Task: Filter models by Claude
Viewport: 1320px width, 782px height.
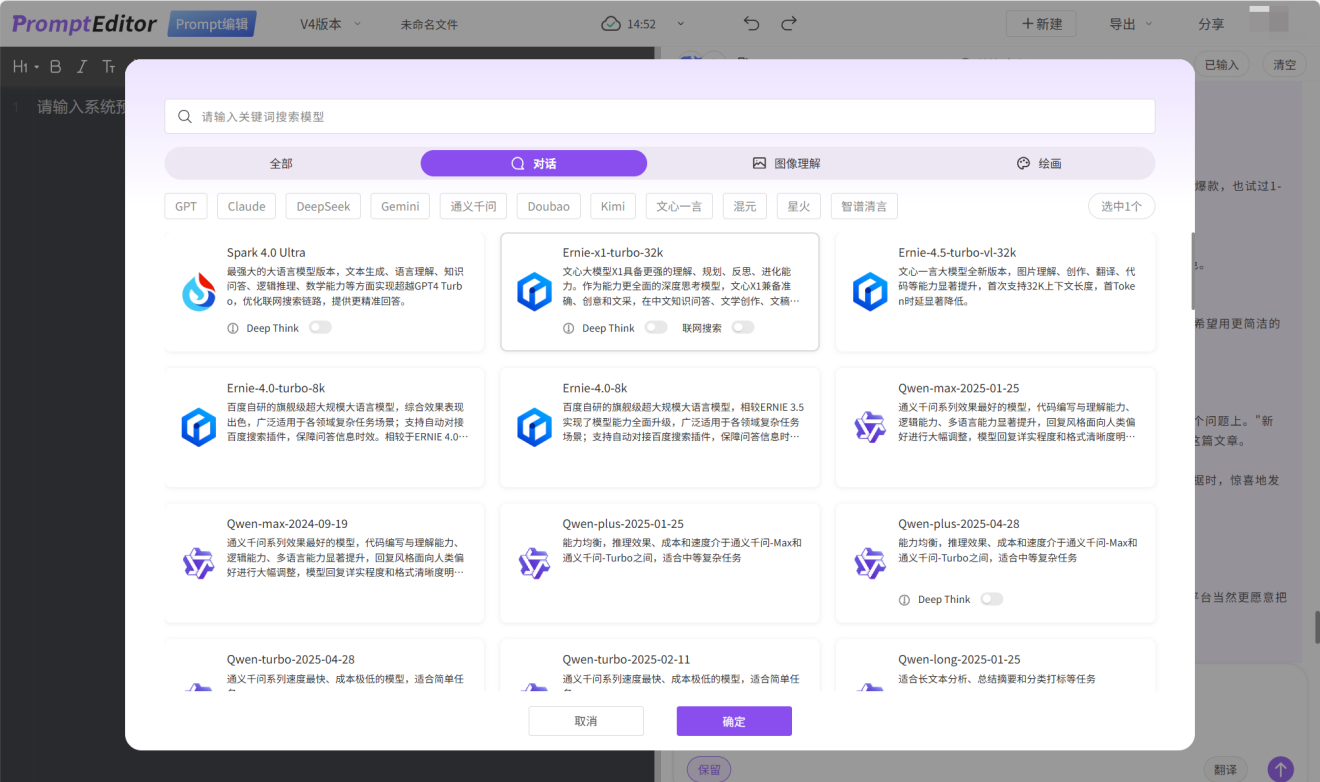Action: [247, 206]
